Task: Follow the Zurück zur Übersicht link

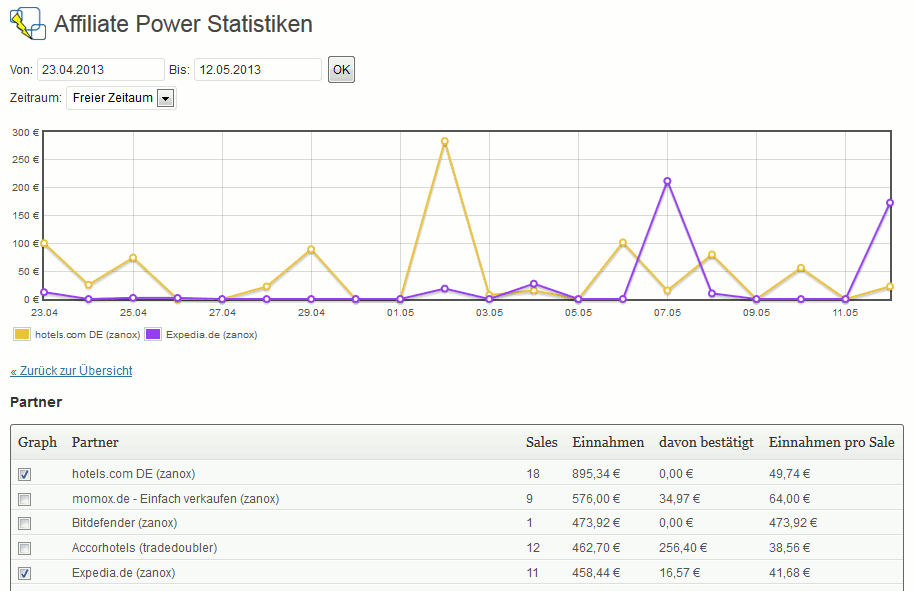Action: pyautogui.click(x=71, y=370)
